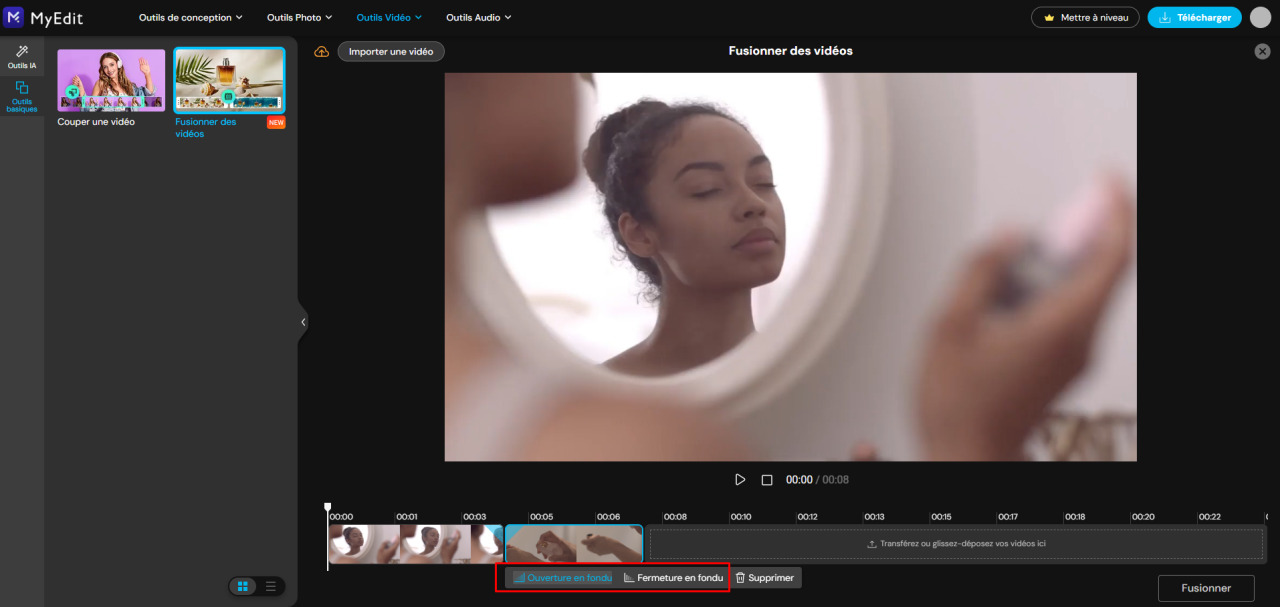Switch to list view
The width and height of the screenshot is (1280, 607).
(x=270, y=586)
